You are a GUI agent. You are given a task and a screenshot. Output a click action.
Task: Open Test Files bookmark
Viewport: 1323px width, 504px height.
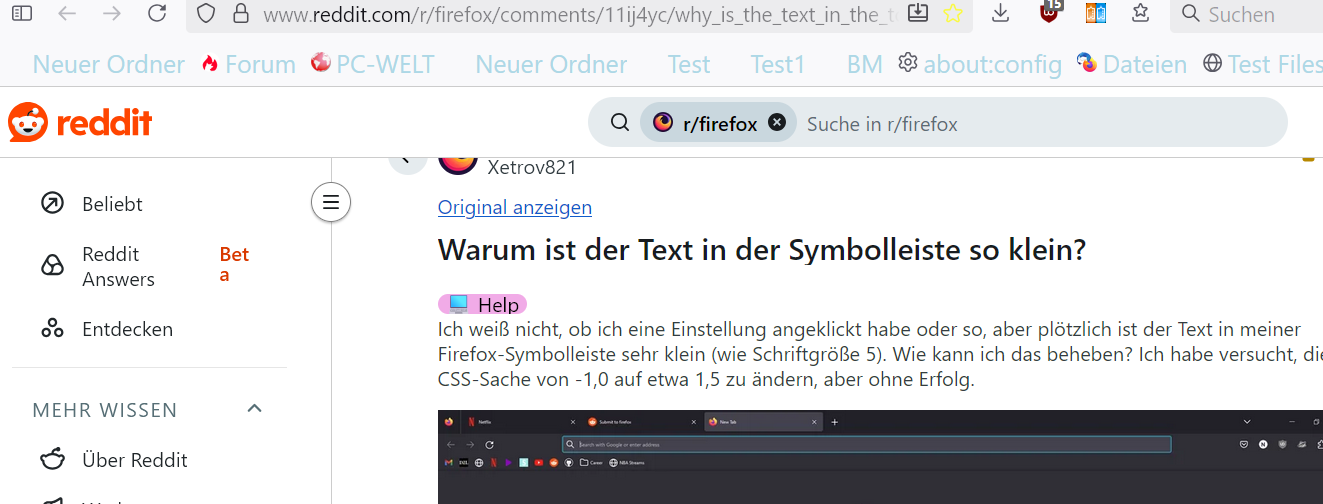(1262, 64)
